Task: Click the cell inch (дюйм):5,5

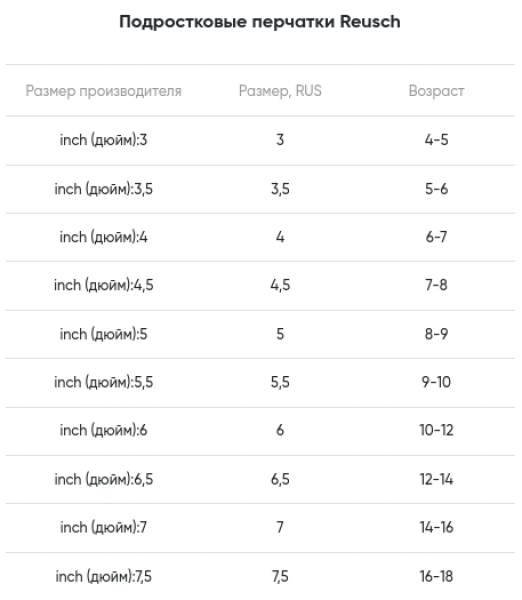Action: click(x=103, y=382)
